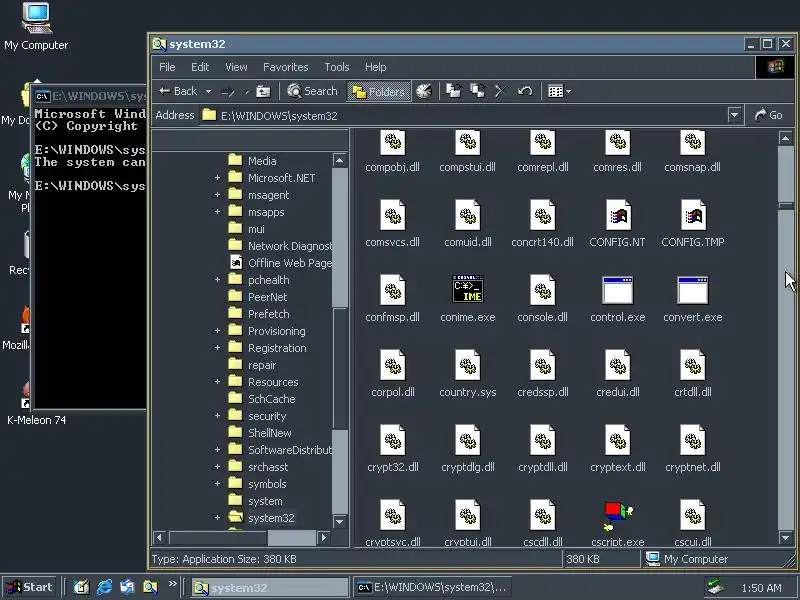
Task: Select the Media folder in tree
Action: coord(262,161)
